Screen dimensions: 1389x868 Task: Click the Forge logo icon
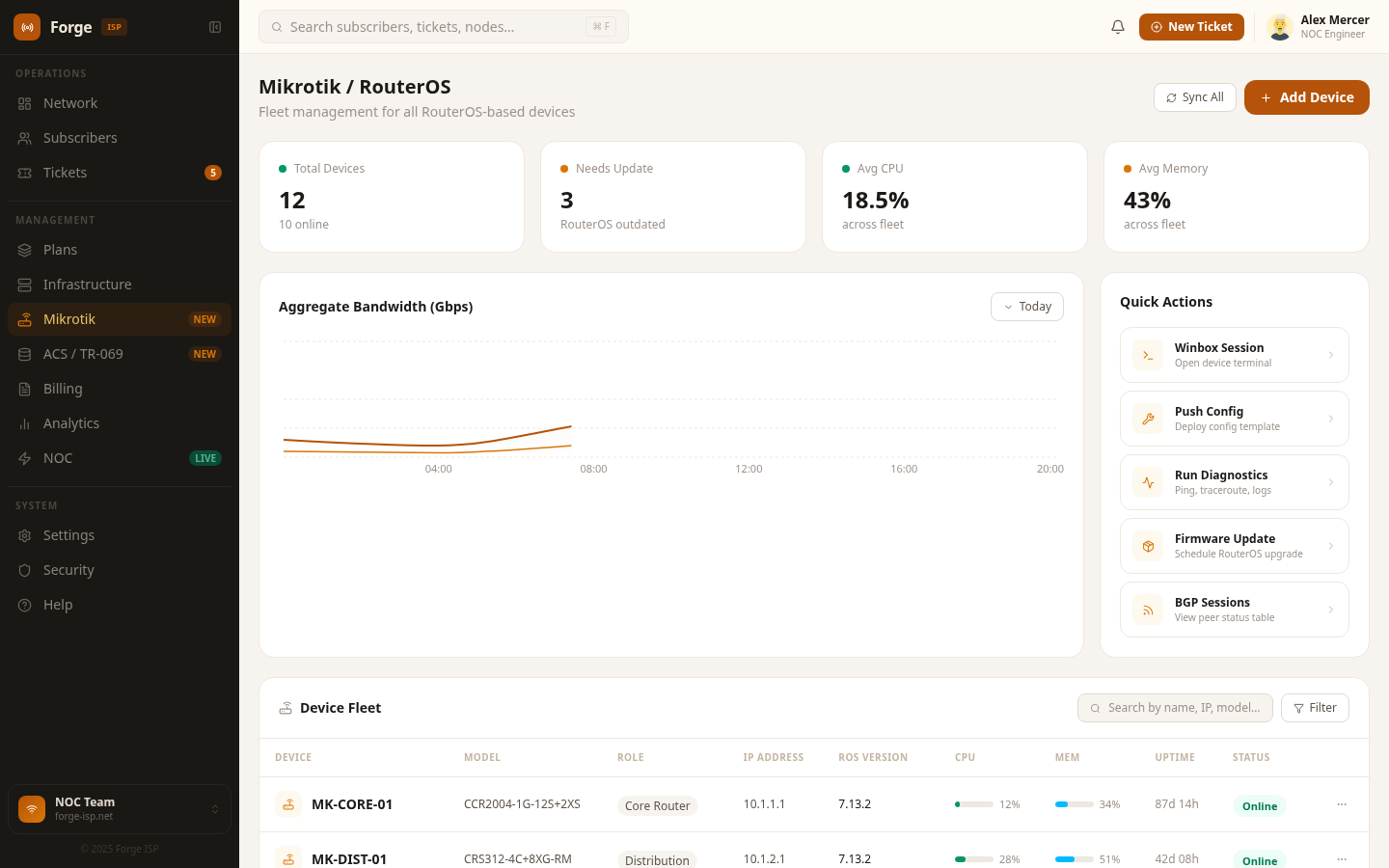[27, 27]
